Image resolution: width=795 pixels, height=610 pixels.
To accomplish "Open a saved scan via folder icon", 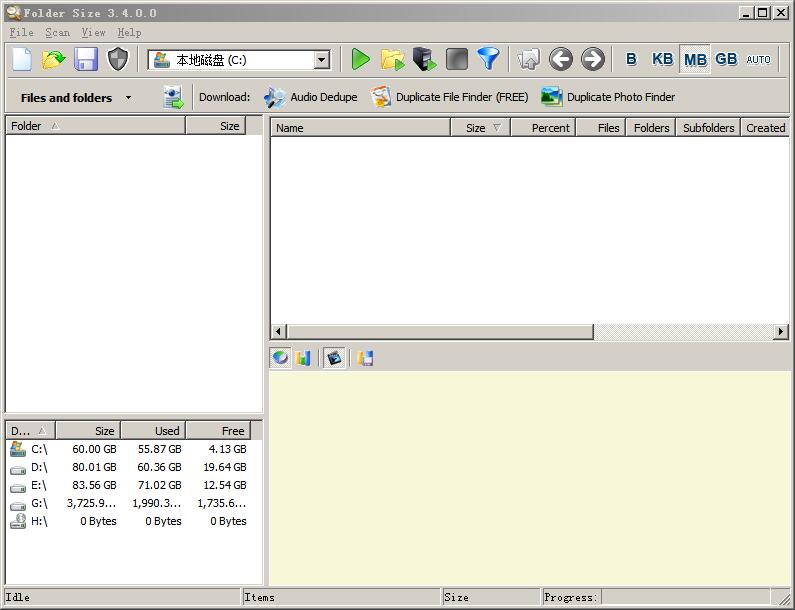I will (53, 59).
